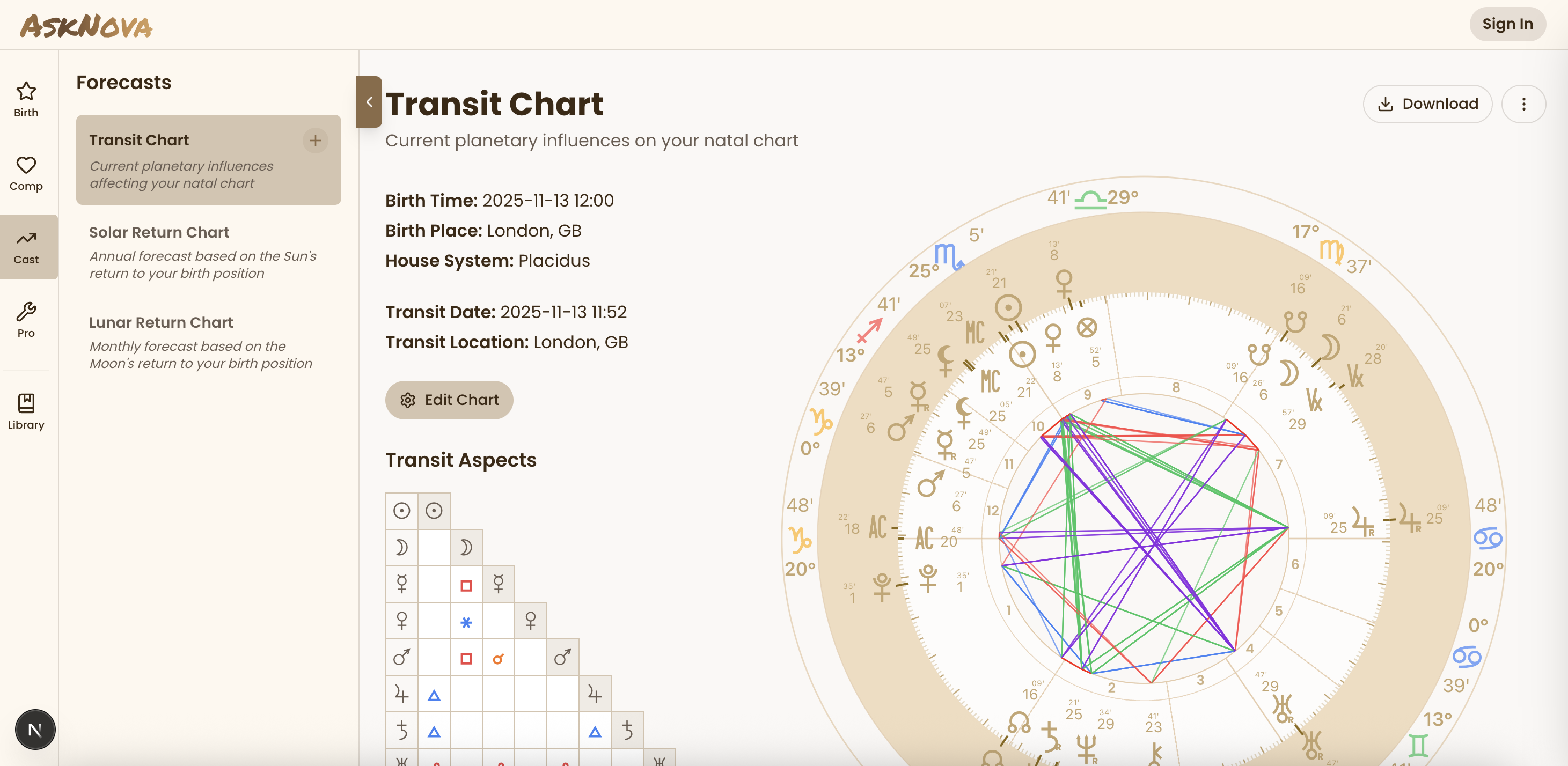
Task: Click the round N badge icon
Action: click(35, 729)
